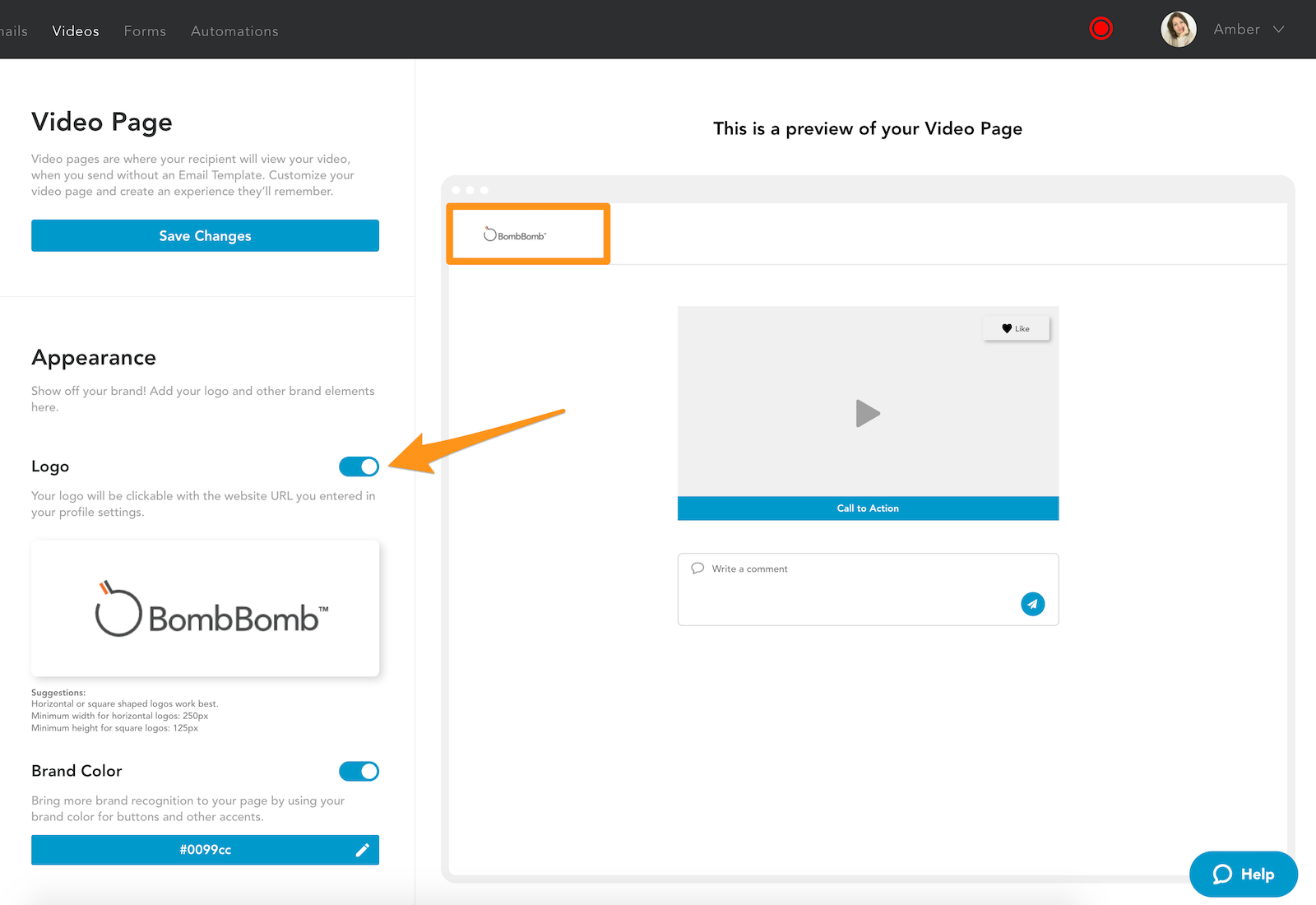Click the speech bubble comment icon
This screenshot has height=905, width=1316.
pyautogui.click(x=697, y=568)
